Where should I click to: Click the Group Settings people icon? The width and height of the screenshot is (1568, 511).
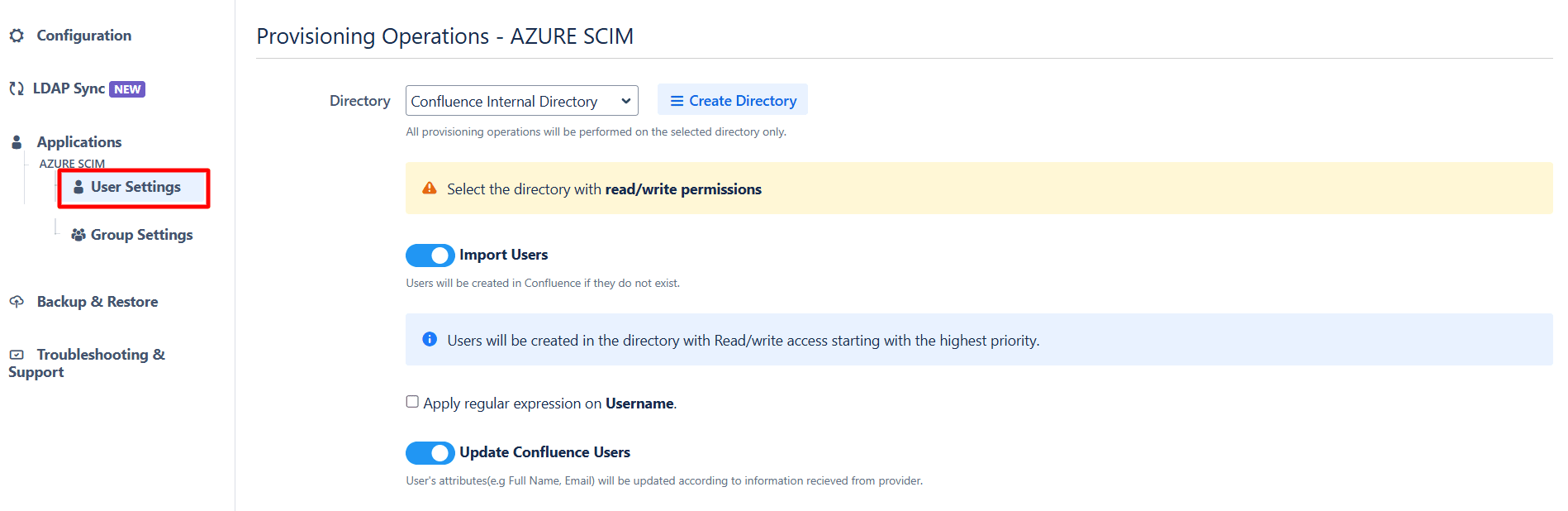click(78, 235)
